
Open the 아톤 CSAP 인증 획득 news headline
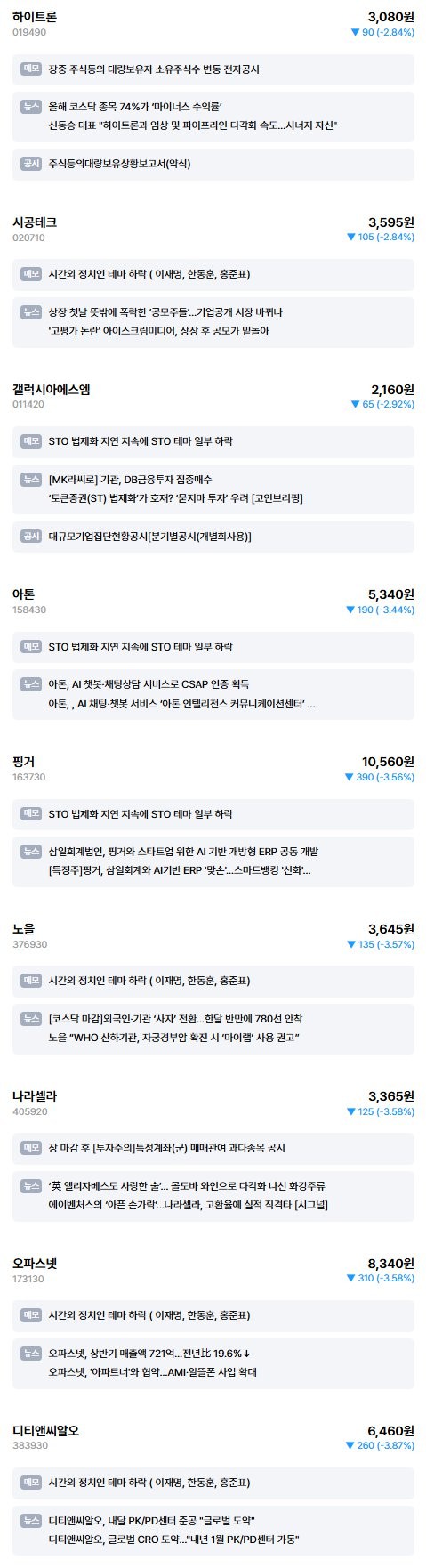click(149, 684)
